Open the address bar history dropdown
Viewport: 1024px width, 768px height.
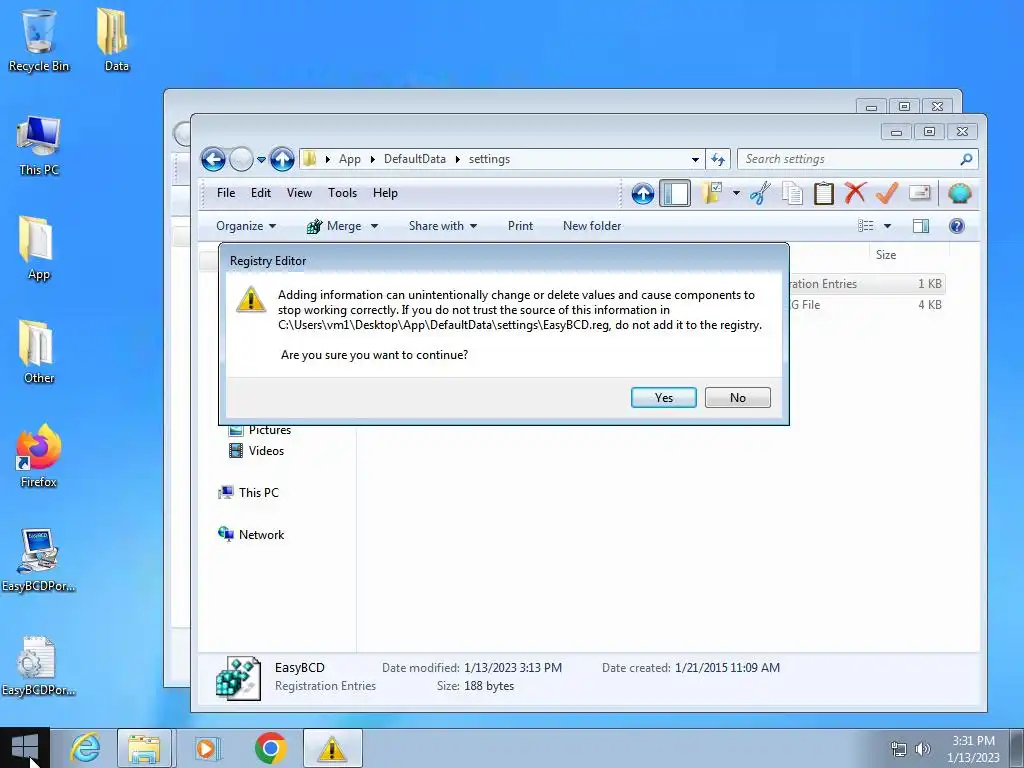pos(695,159)
